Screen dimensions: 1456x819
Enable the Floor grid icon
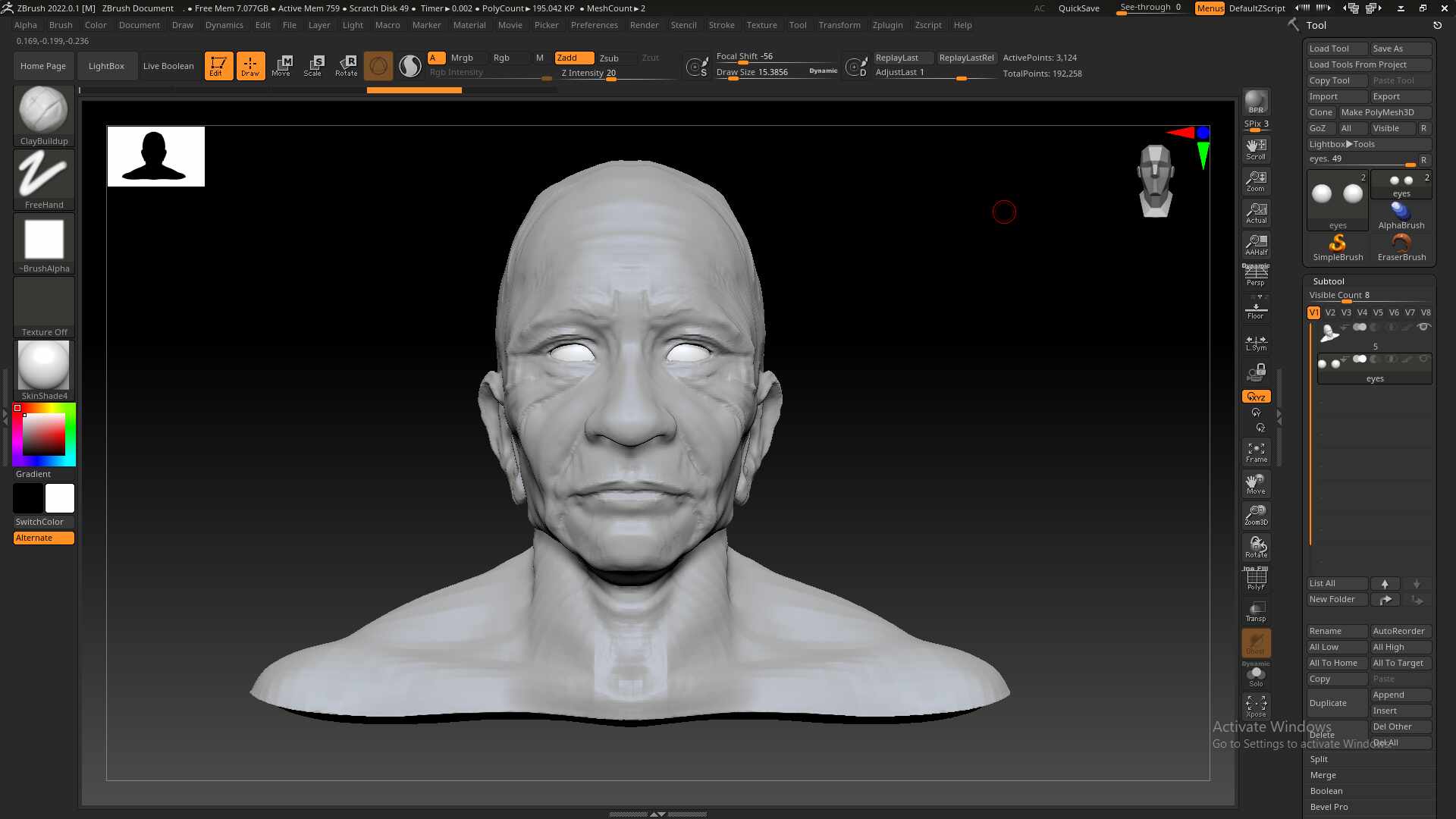click(1256, 306)
